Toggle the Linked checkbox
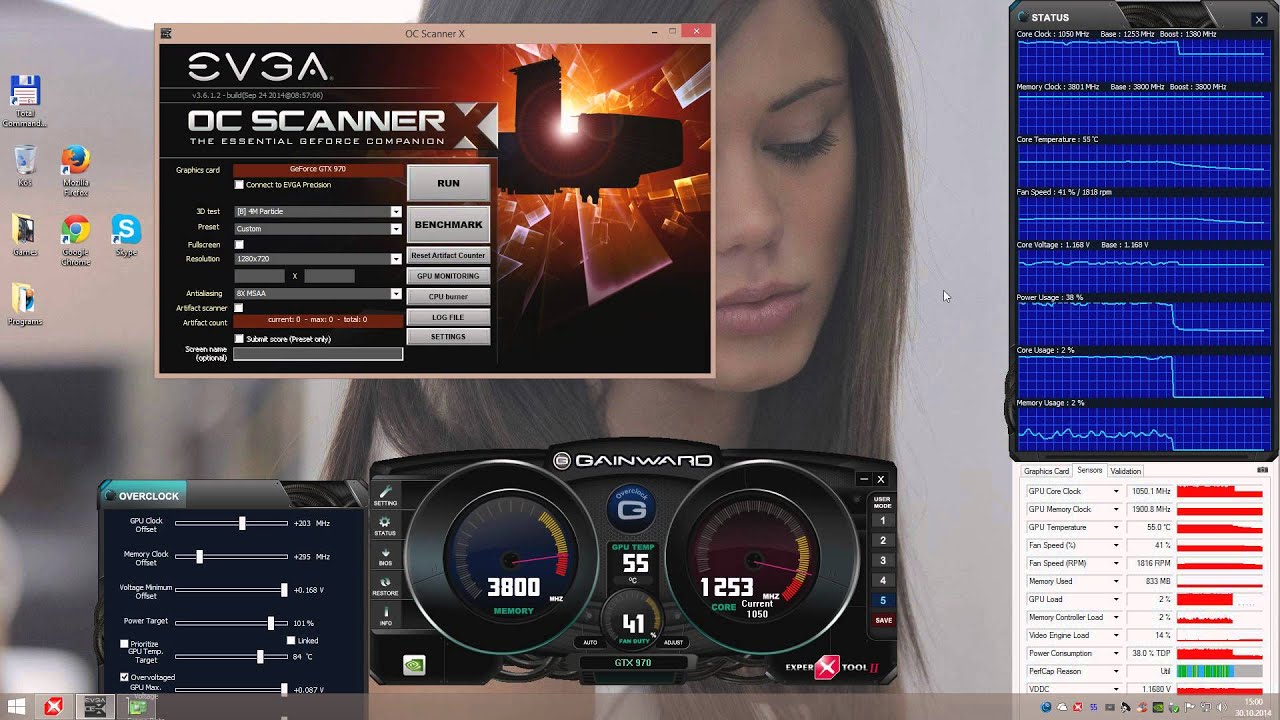The height and width of the screenshot is (720, 1280). [x=291, y=640]
